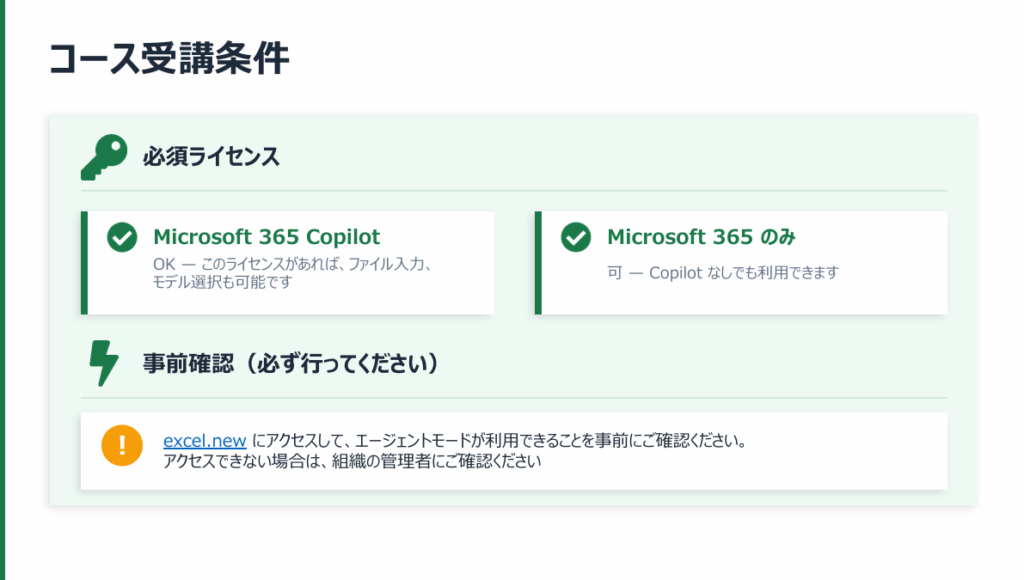The image size is (1024, 580).
Task: Click the 必須ライセンス section heading
Action: point(210,157)
